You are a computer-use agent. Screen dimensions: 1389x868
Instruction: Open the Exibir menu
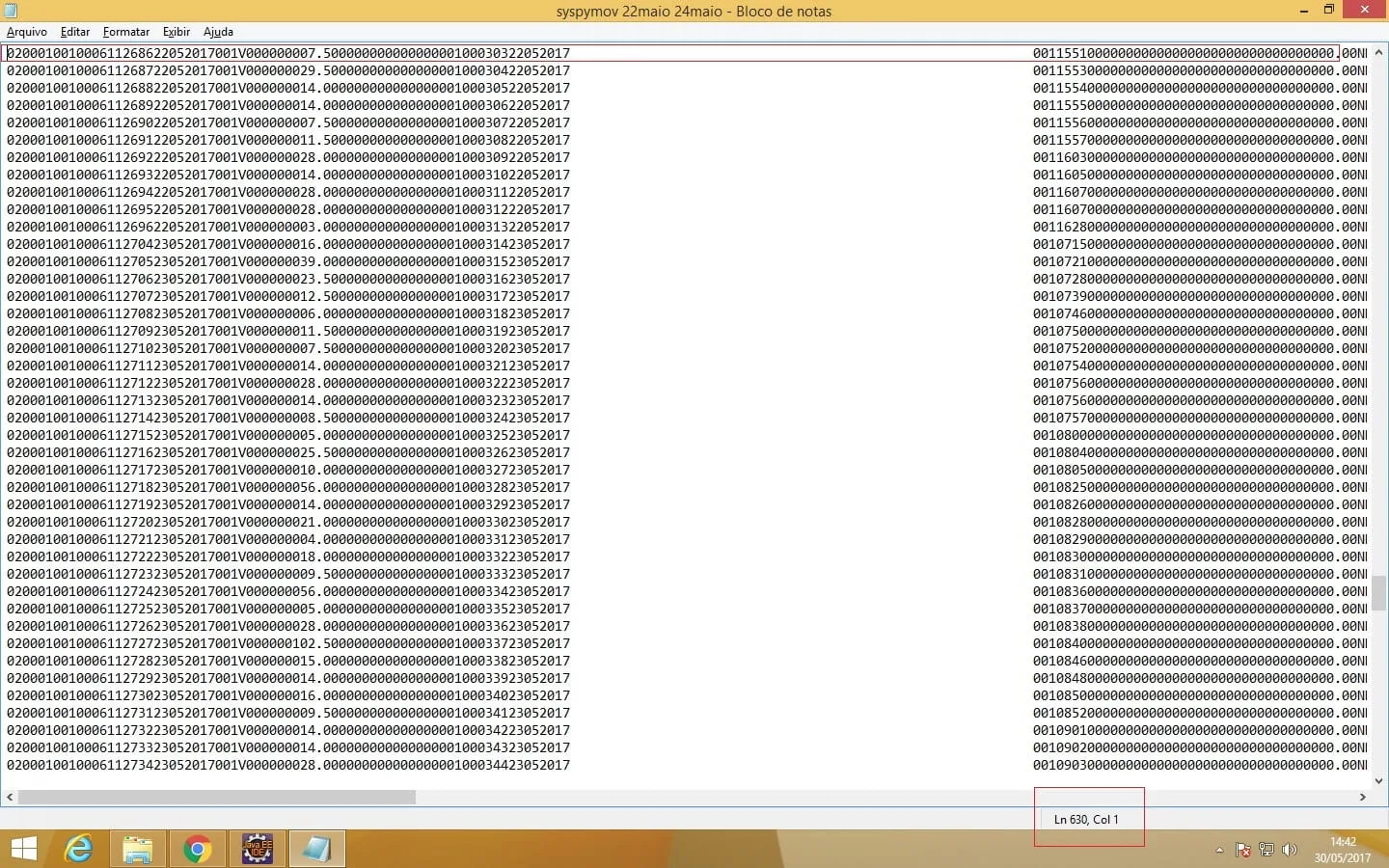pyautogui.click(x=177, y=32)
